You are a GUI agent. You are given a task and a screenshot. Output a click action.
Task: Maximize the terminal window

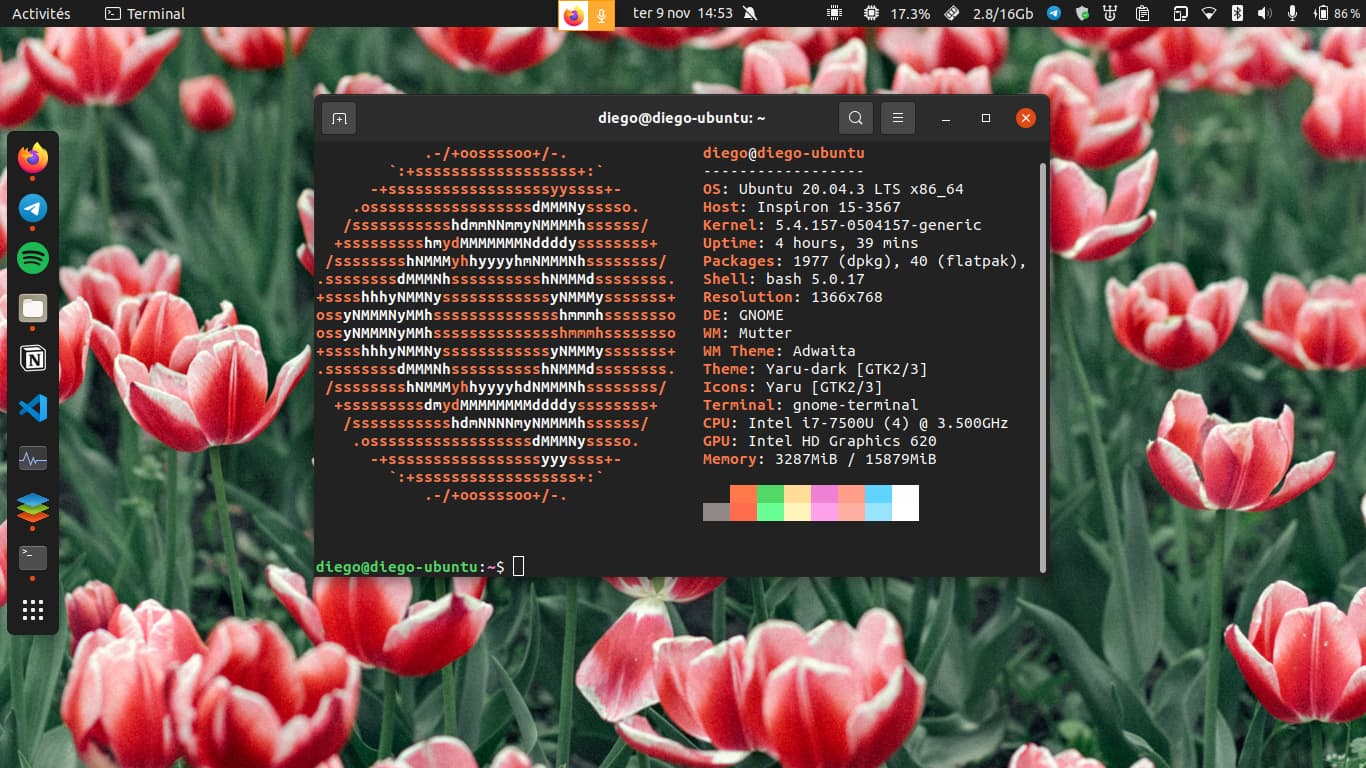point(986,118)
